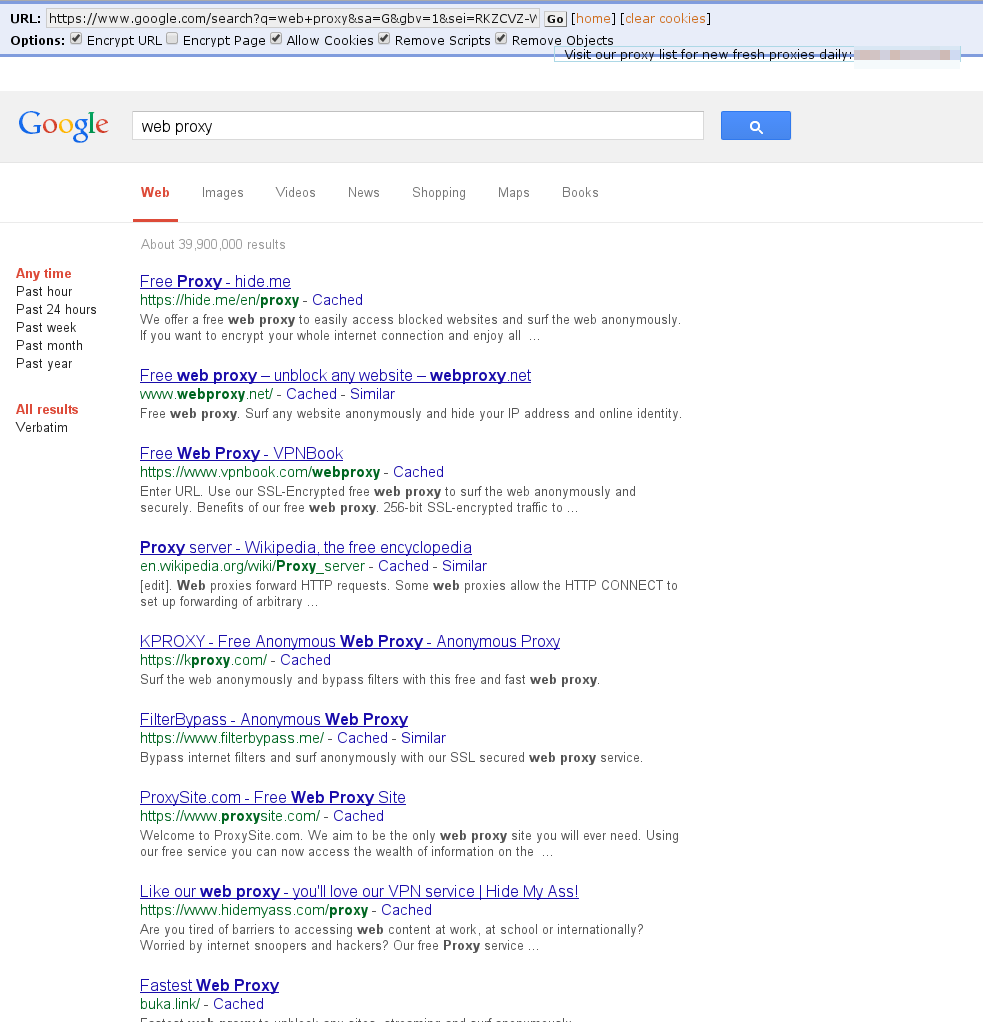Open the Fastest Web Proxy result
Viewport: 983px width, 1022px height.
click(x=209, y=986)
